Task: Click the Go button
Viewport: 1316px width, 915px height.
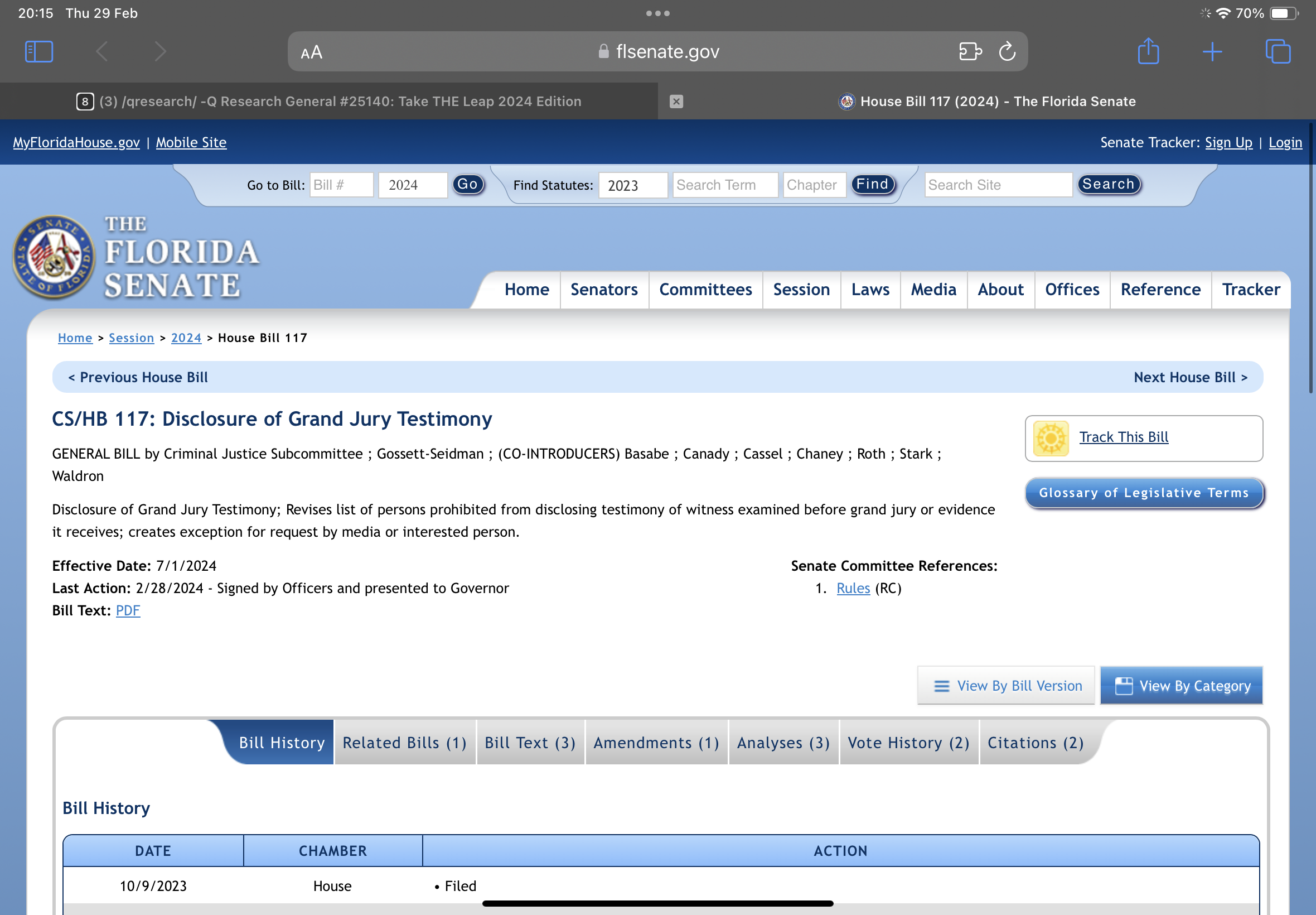Action: click(468, 184)
